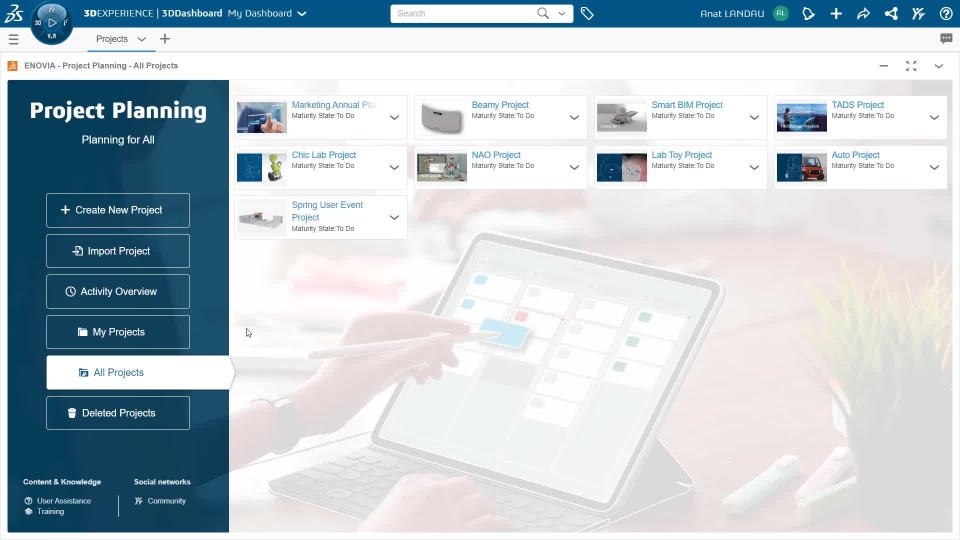Click the ENOVIA widget orange app icon
960x540 pixels.
[x=12, y=66]
